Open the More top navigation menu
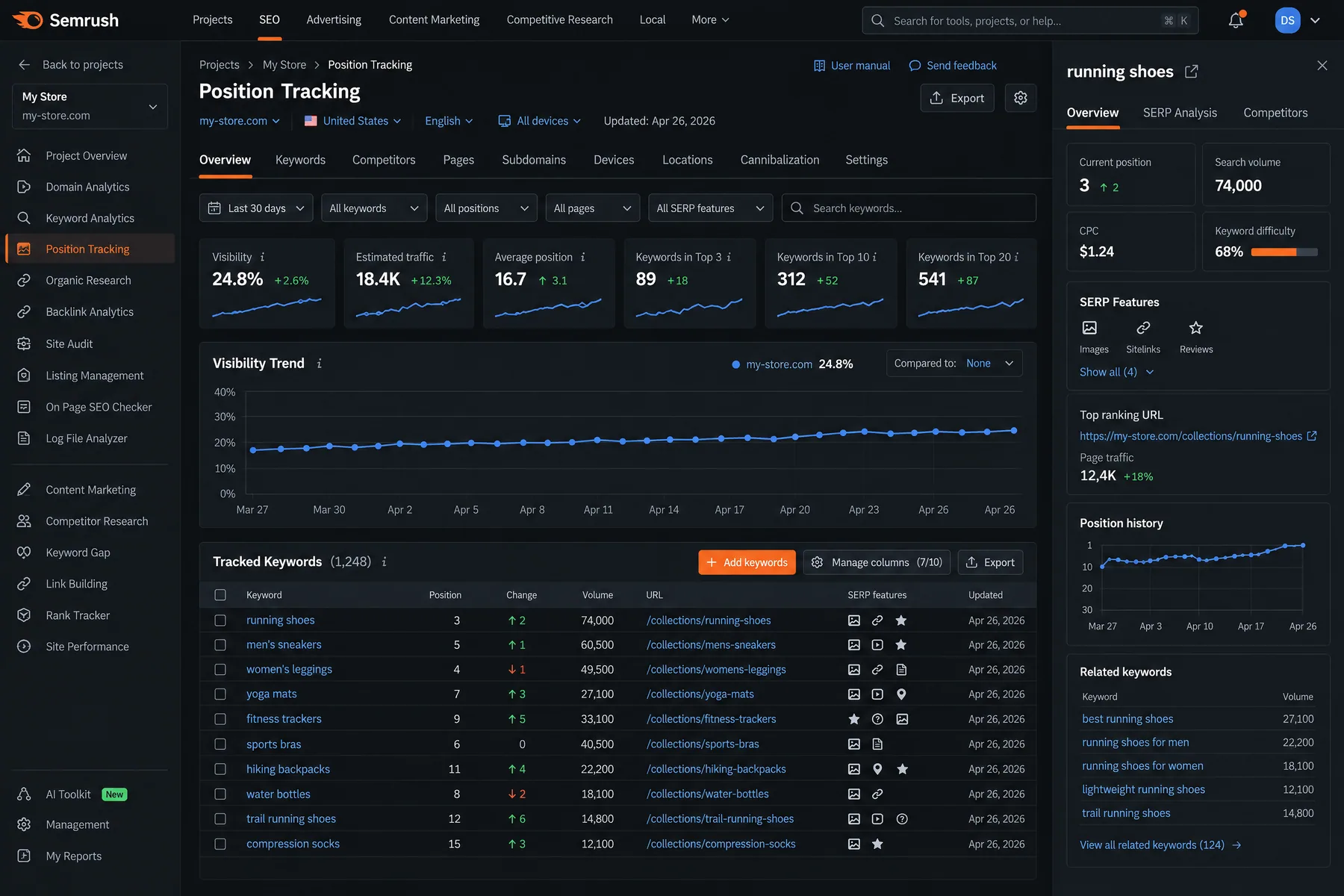 point(710,20)
